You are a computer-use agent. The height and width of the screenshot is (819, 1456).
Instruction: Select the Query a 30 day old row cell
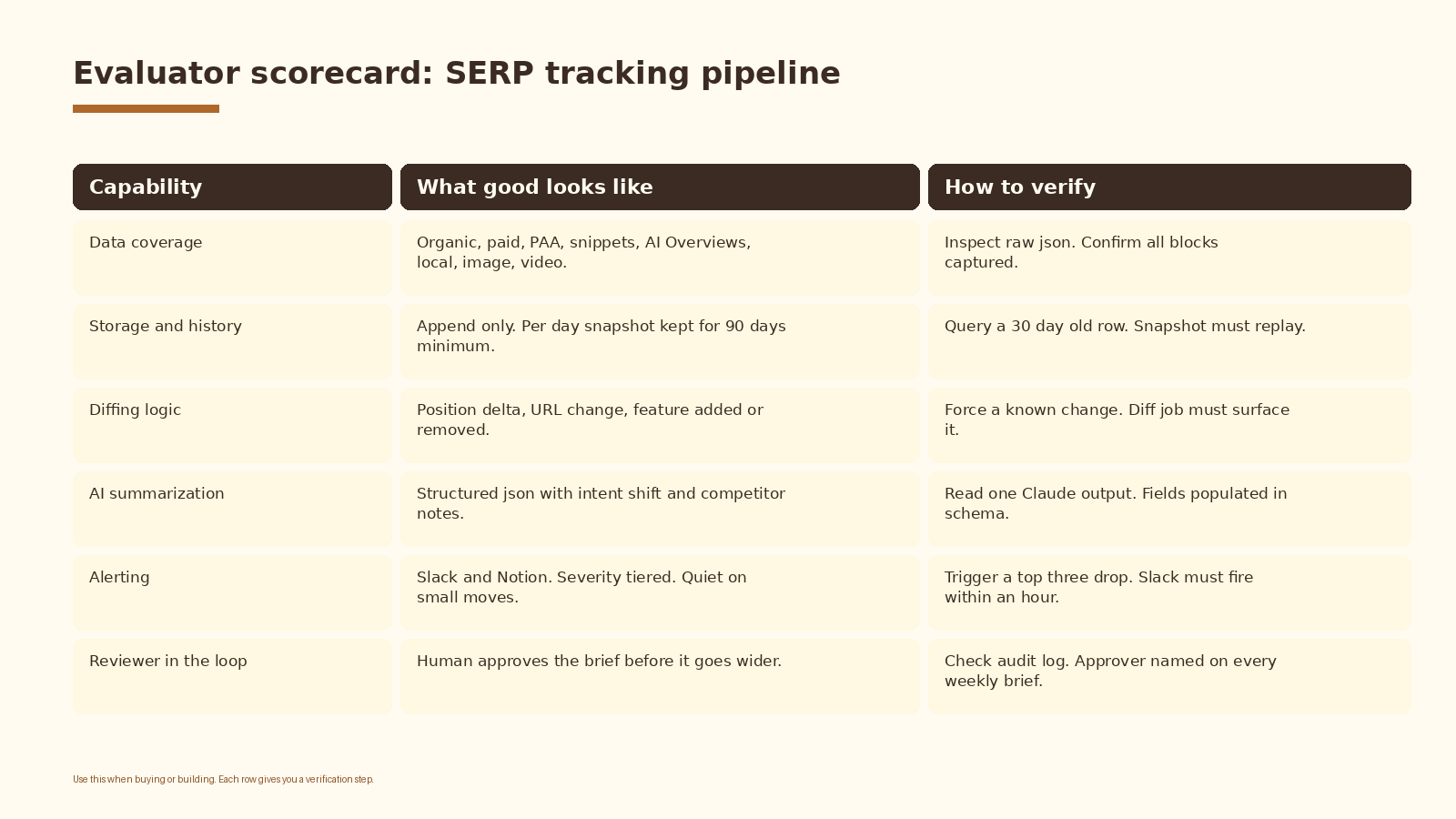pos(1169,341)
